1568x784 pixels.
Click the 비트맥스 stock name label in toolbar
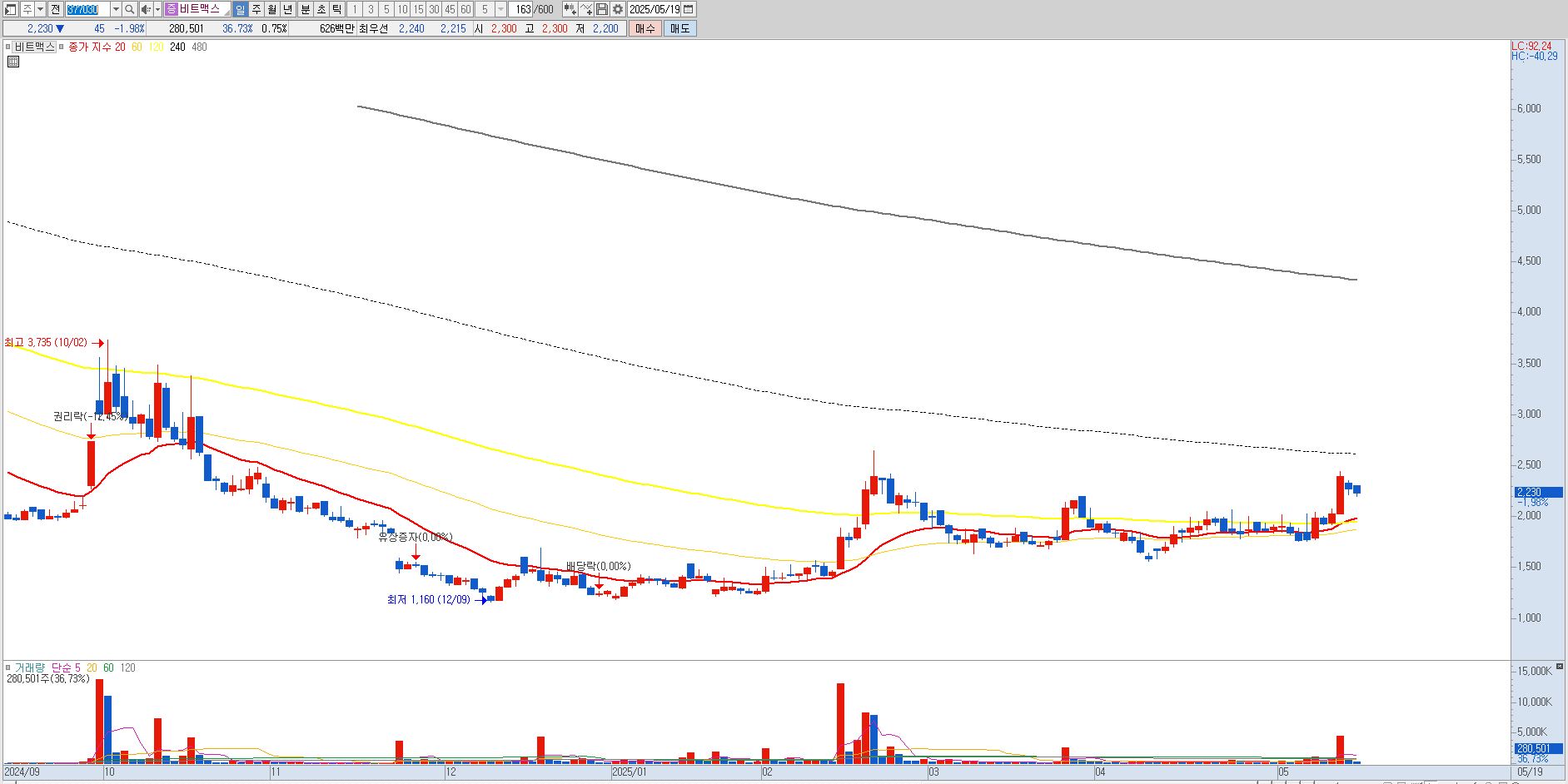(x=199, y=9)
